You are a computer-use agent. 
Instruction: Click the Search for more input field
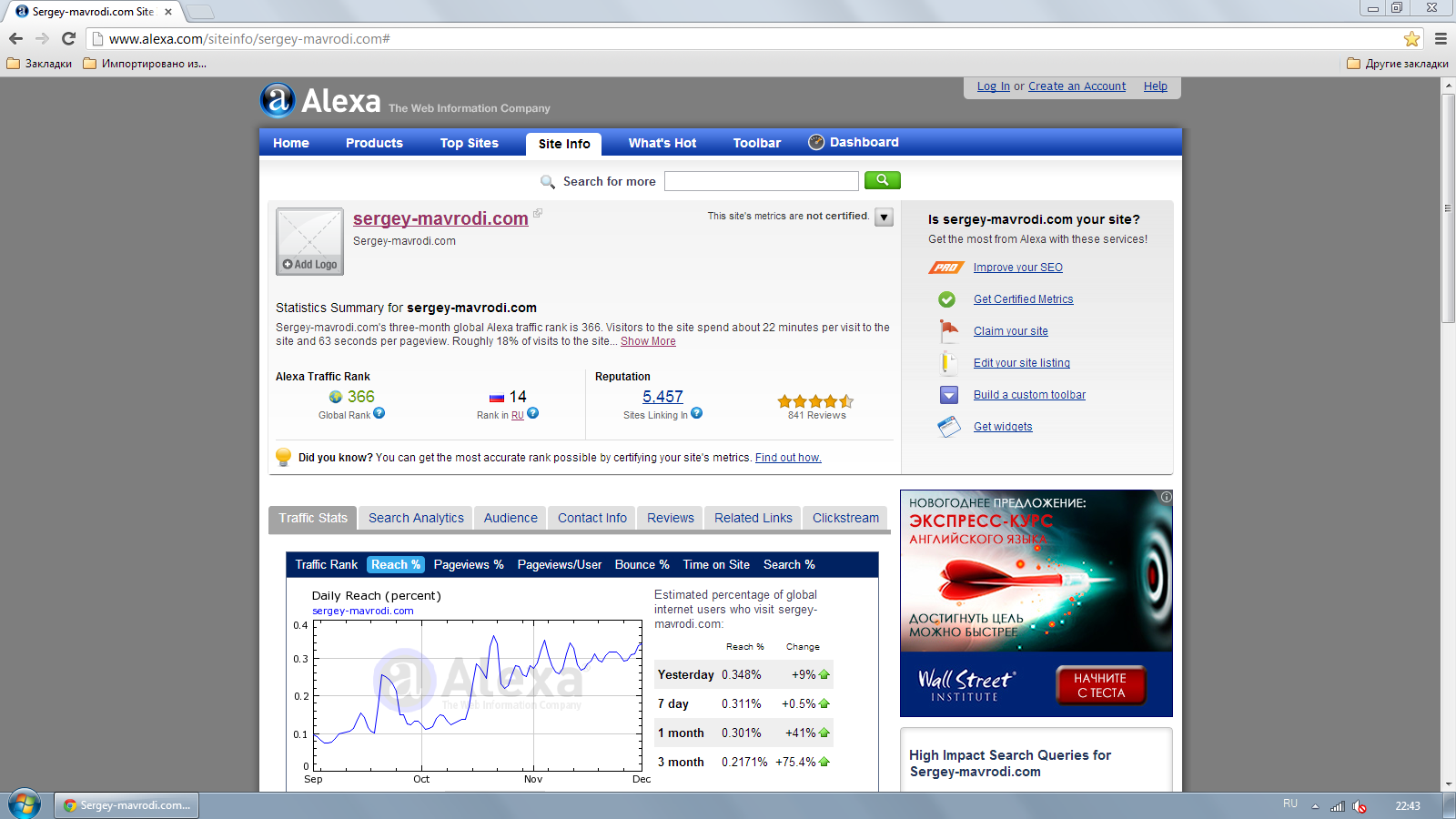pyautogui.click(x=761, y=181)
